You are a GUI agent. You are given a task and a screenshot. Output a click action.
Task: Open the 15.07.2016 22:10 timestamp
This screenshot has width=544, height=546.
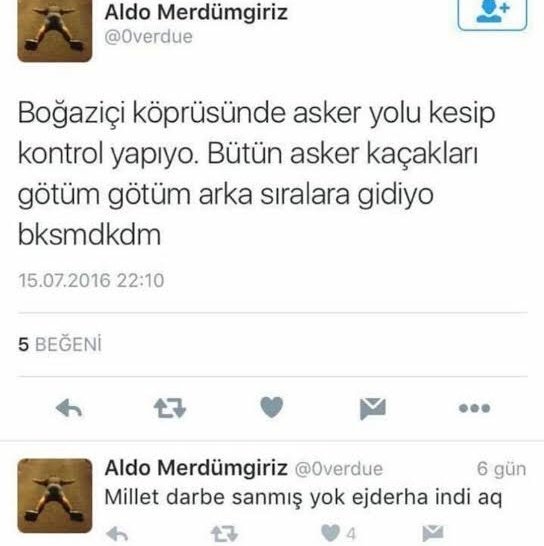point(91,281)
